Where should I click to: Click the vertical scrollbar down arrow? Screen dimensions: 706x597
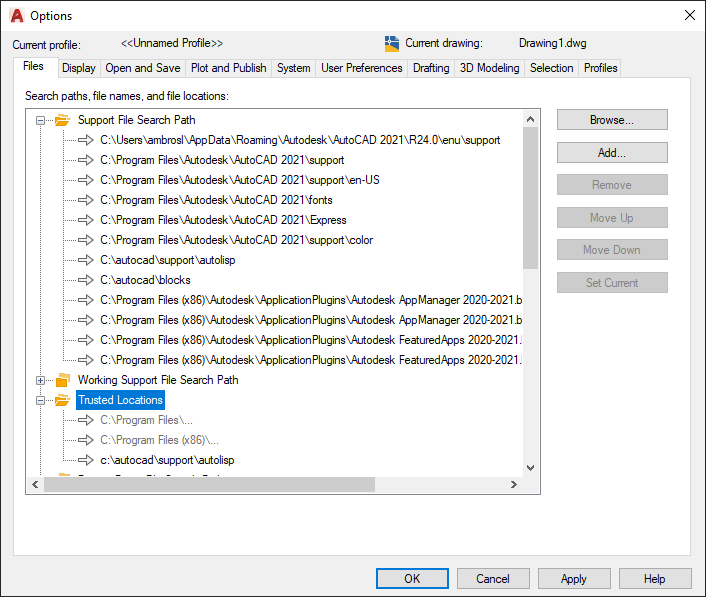click(x=530, y=468)
